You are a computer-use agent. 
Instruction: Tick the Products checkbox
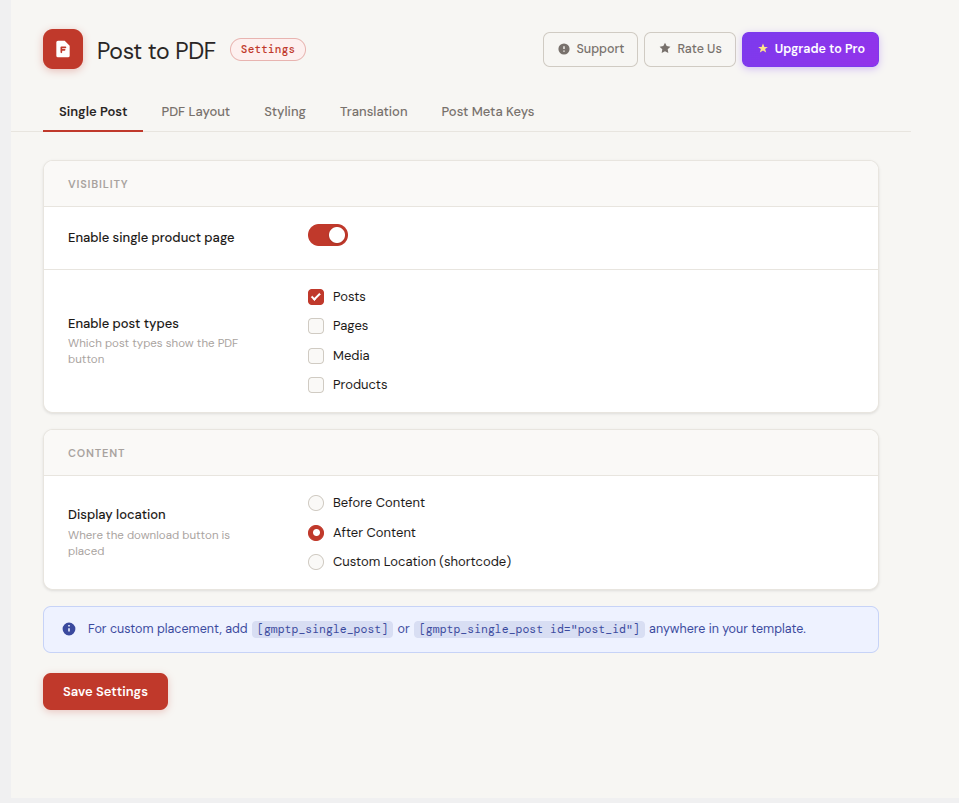316,385
